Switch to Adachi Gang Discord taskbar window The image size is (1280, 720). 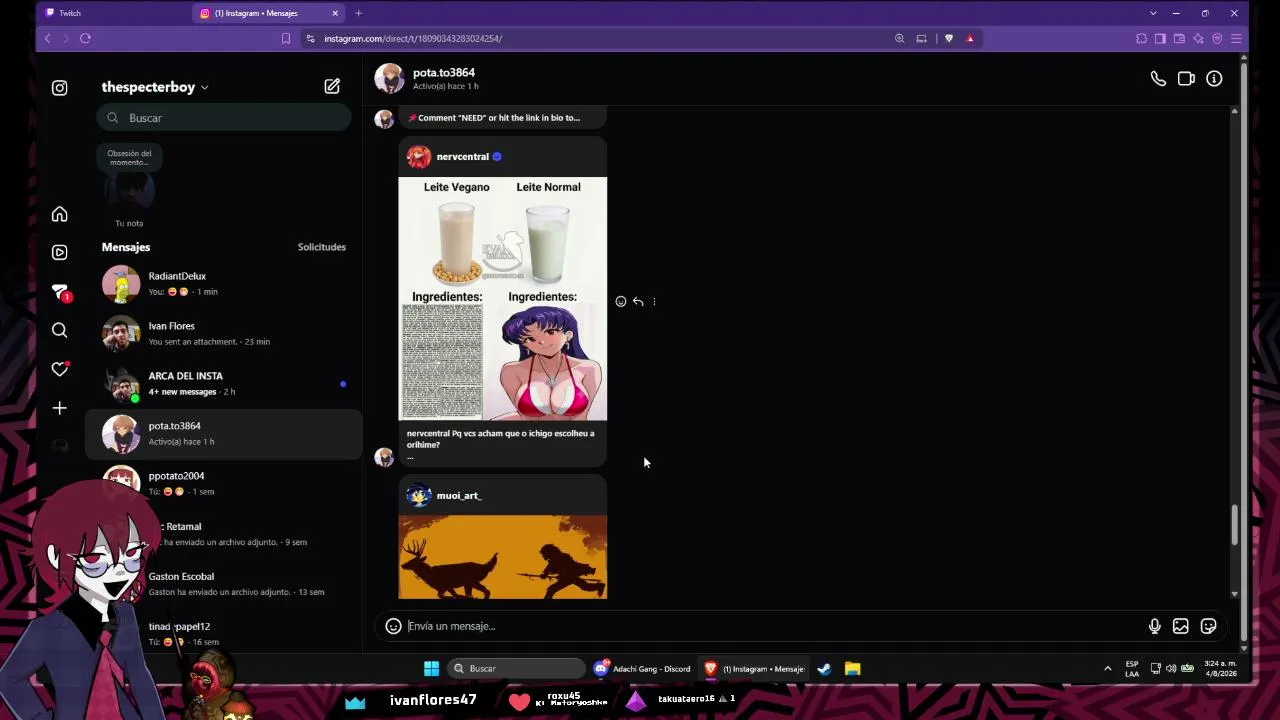[x=642, y=668]
